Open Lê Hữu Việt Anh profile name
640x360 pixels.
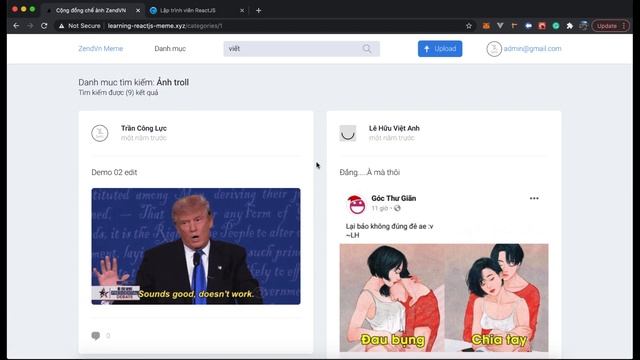click(394, 128)
